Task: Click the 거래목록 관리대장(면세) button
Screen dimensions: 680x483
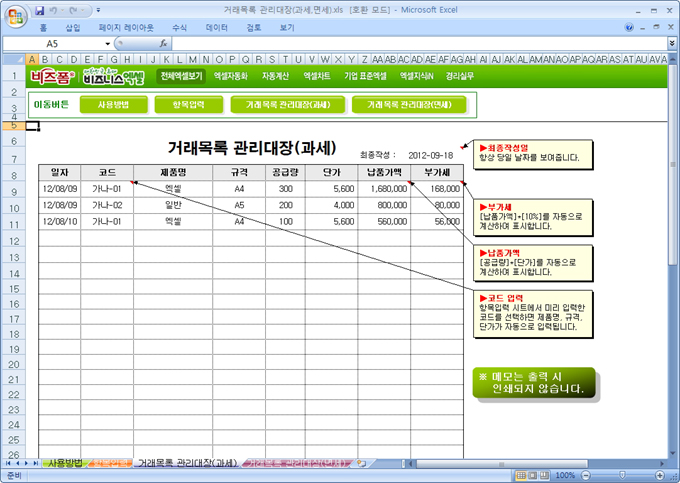Action: tap(409, 103)
